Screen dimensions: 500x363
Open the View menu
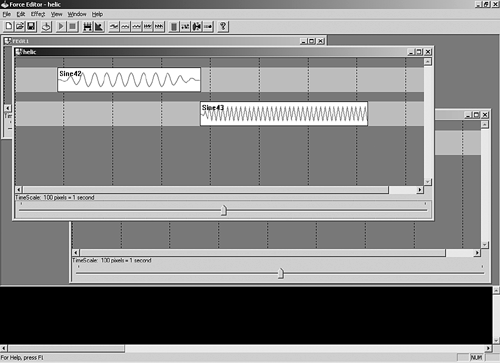[56, 14]
